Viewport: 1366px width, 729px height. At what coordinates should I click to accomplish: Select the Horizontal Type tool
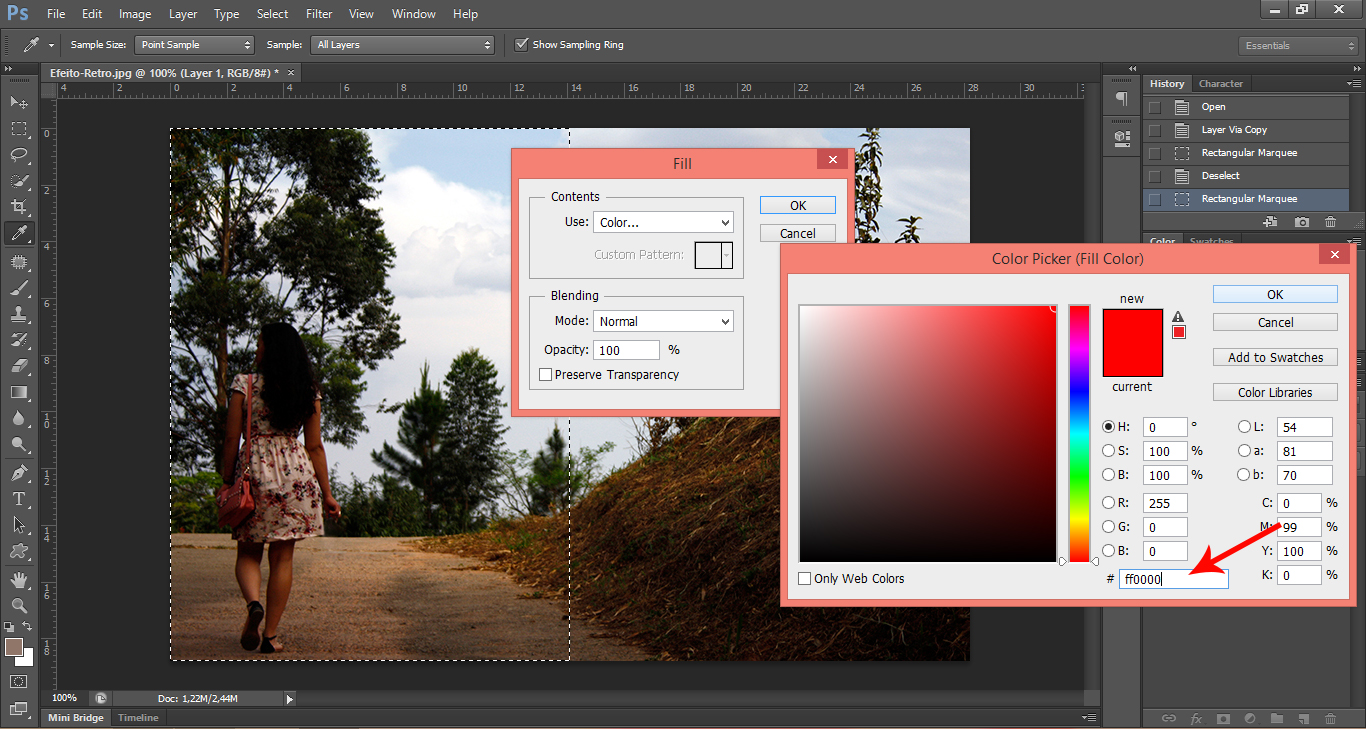coord(19,499)
